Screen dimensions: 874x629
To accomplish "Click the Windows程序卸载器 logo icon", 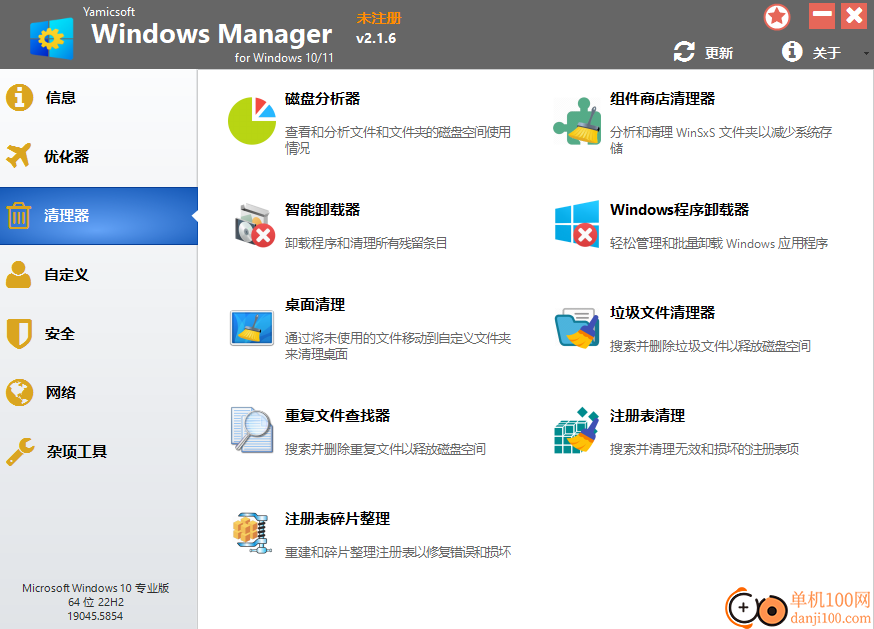I will click(x=577, y=224).
